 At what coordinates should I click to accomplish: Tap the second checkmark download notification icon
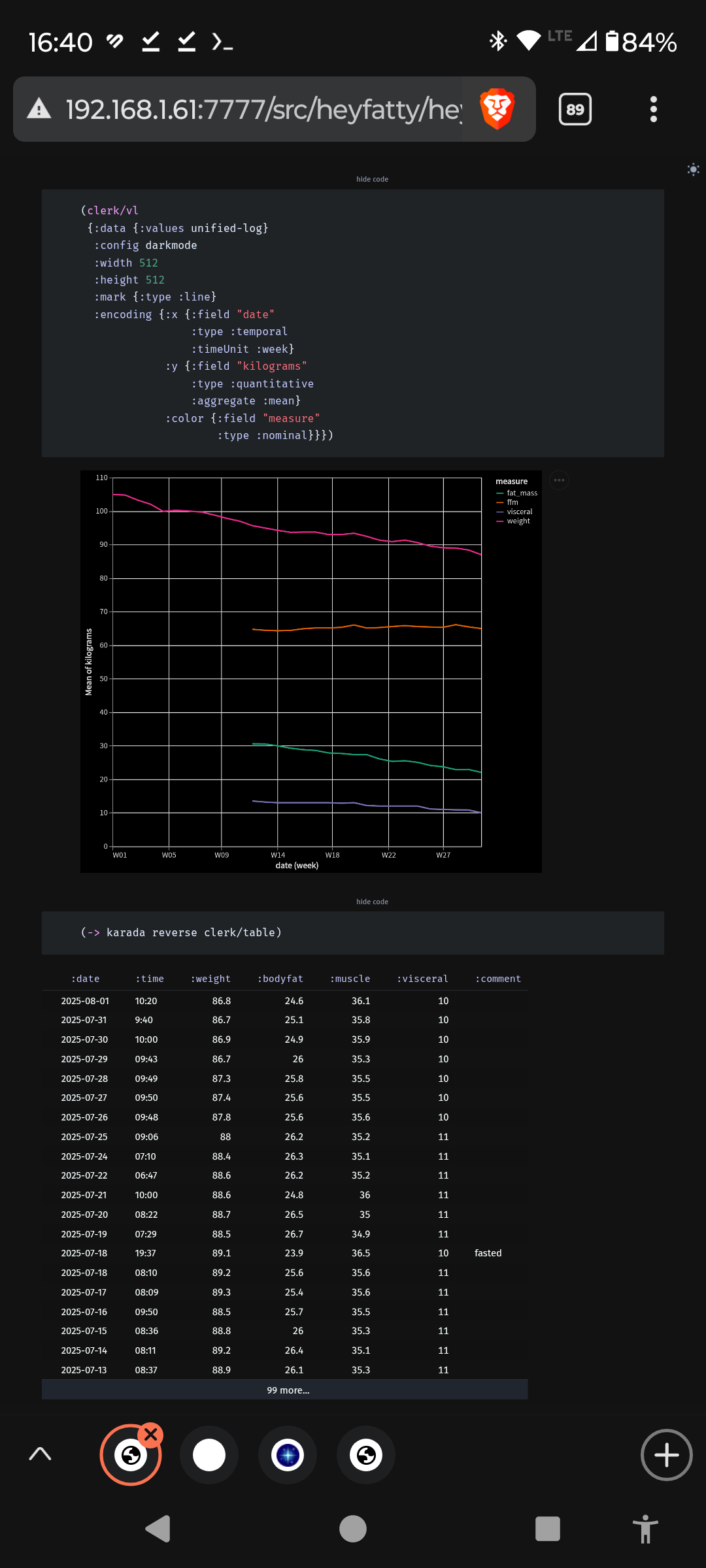pos(187,42)
